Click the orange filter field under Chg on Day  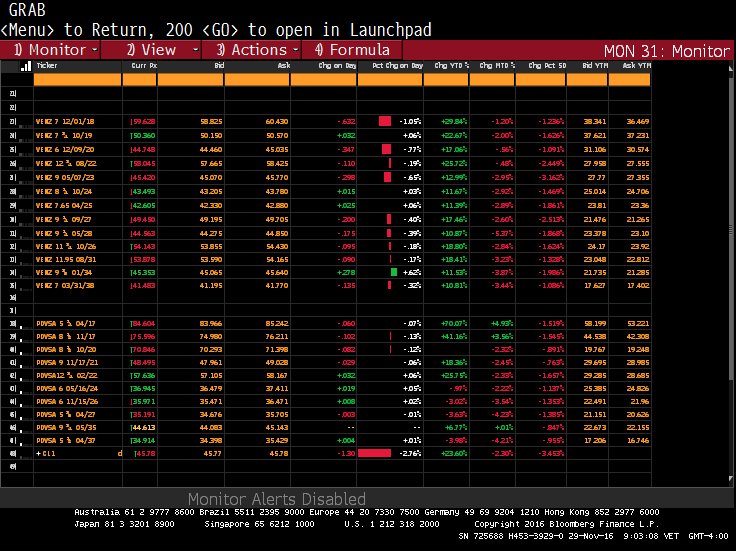pyautogui.click(x=323, y=80)
